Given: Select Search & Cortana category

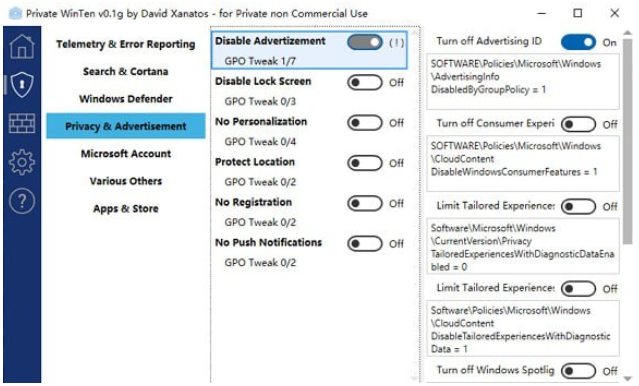Looking at the screenshot, I should (x=126, y=71).
